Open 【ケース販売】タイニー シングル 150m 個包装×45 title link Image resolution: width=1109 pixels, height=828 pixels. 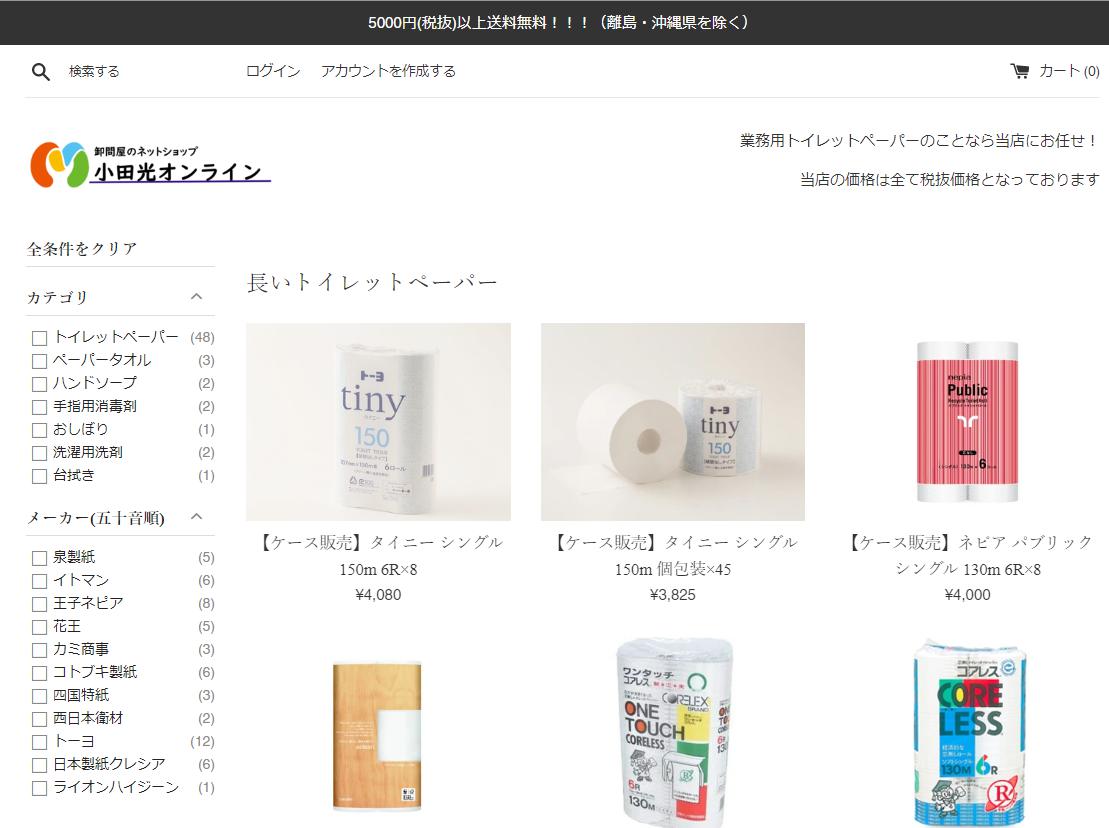[x=673, y=555]
